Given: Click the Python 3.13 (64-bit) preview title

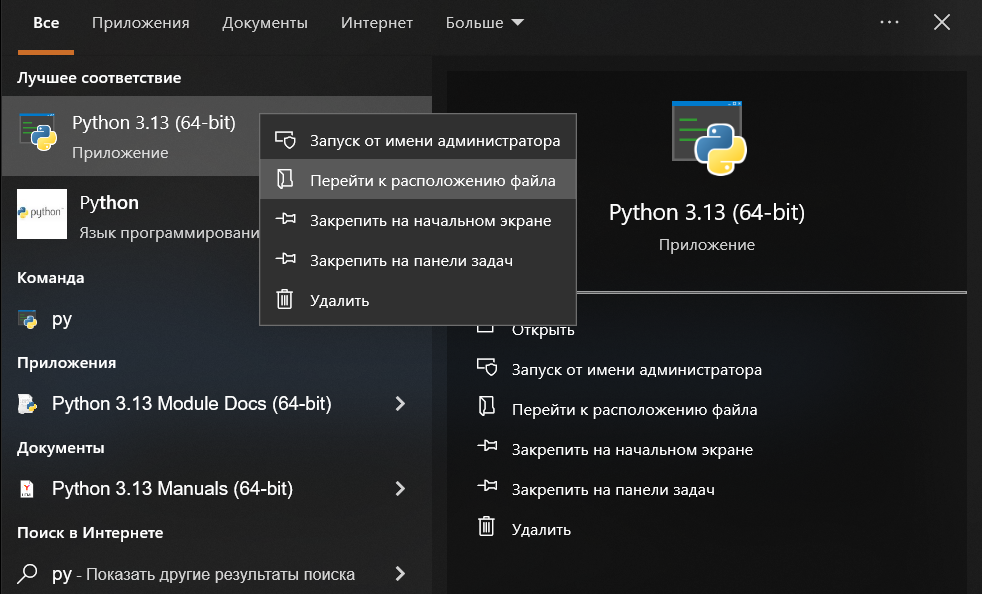Looking at the screenshot, I should click(707, 212).
